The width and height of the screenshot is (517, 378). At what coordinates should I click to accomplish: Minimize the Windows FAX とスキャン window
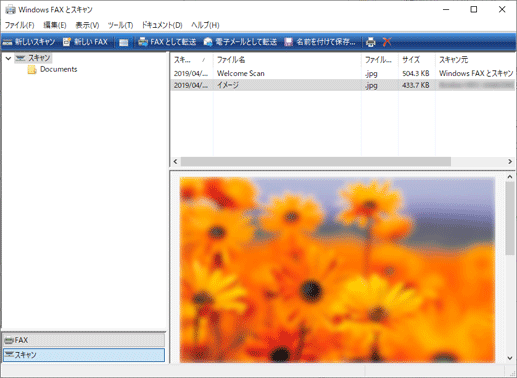[x=446, y=10]
